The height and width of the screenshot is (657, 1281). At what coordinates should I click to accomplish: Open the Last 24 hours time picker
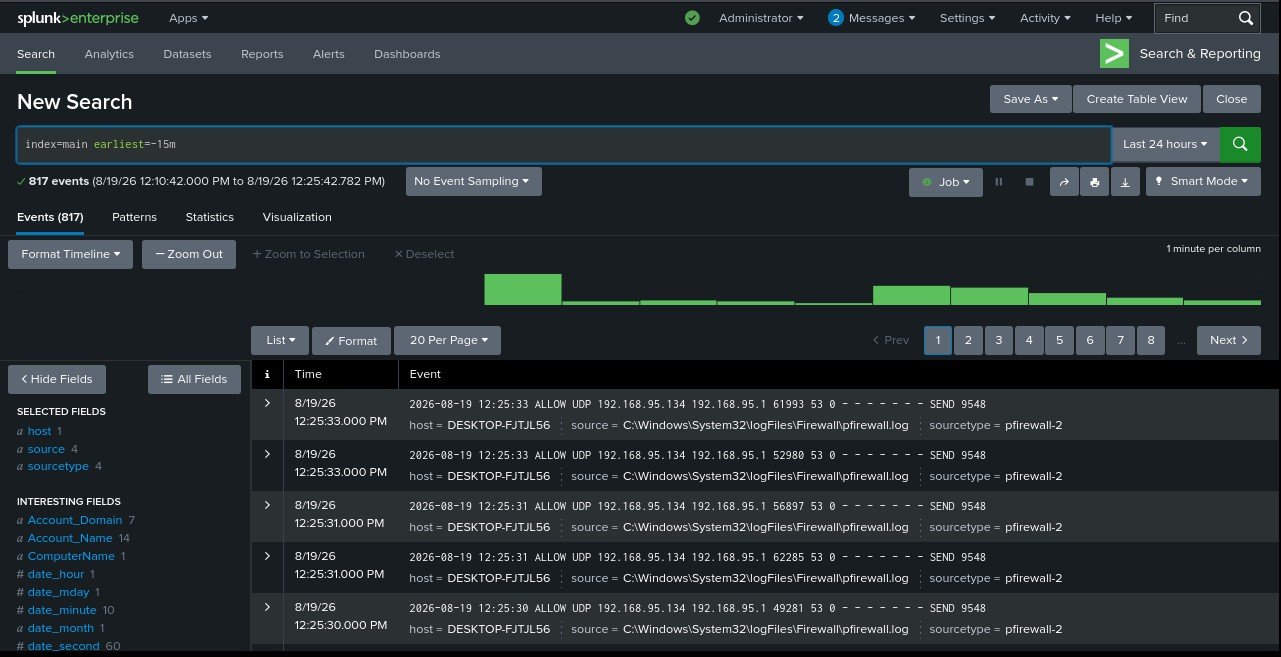click(x=1165, y=144)
